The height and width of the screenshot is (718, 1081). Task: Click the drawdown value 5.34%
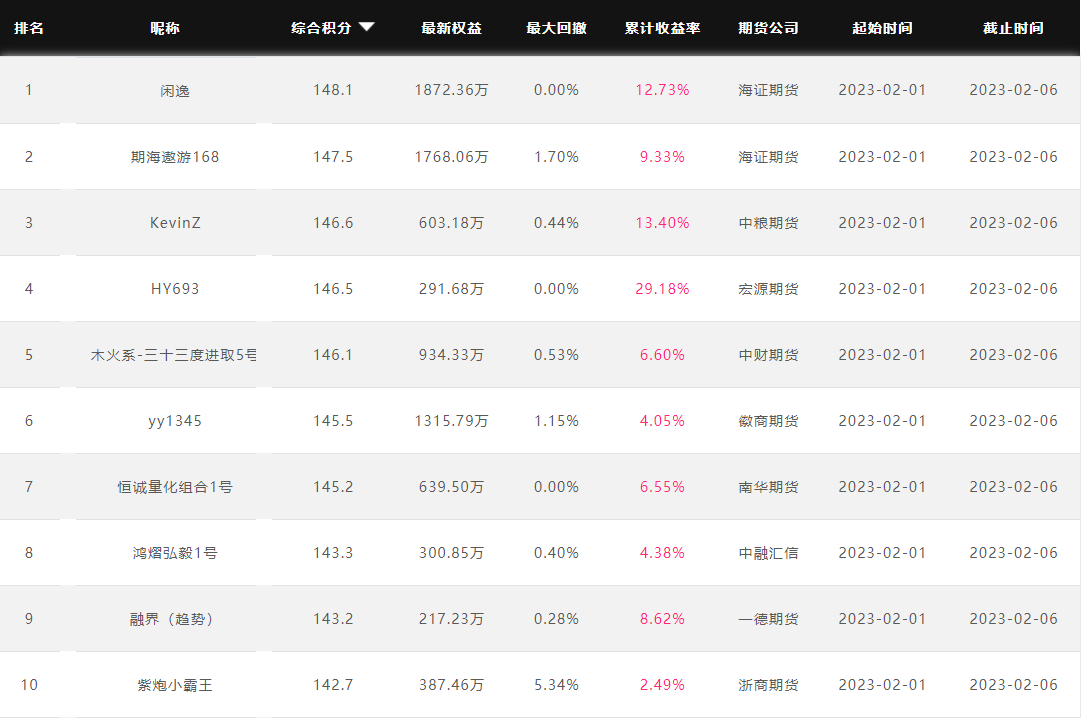click(x=556, y=685)
